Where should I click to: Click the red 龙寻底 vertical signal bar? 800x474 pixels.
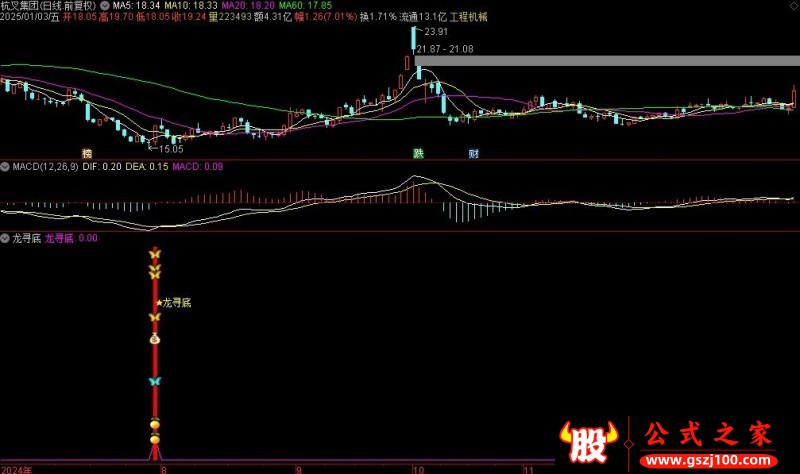(x=155, y=352)
